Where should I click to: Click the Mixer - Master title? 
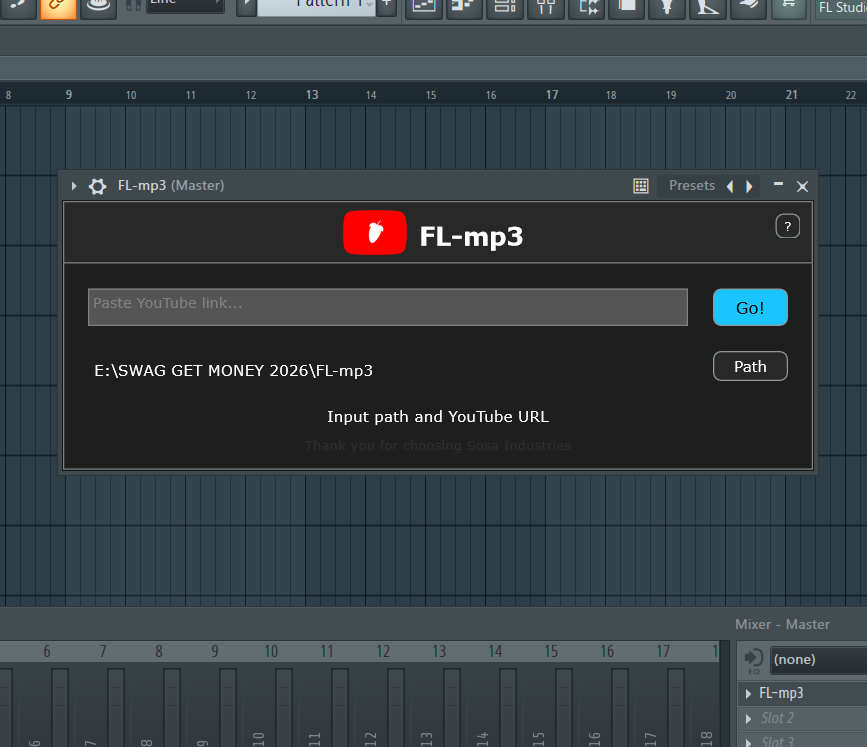pyautogui.click(x=782, y=624)
